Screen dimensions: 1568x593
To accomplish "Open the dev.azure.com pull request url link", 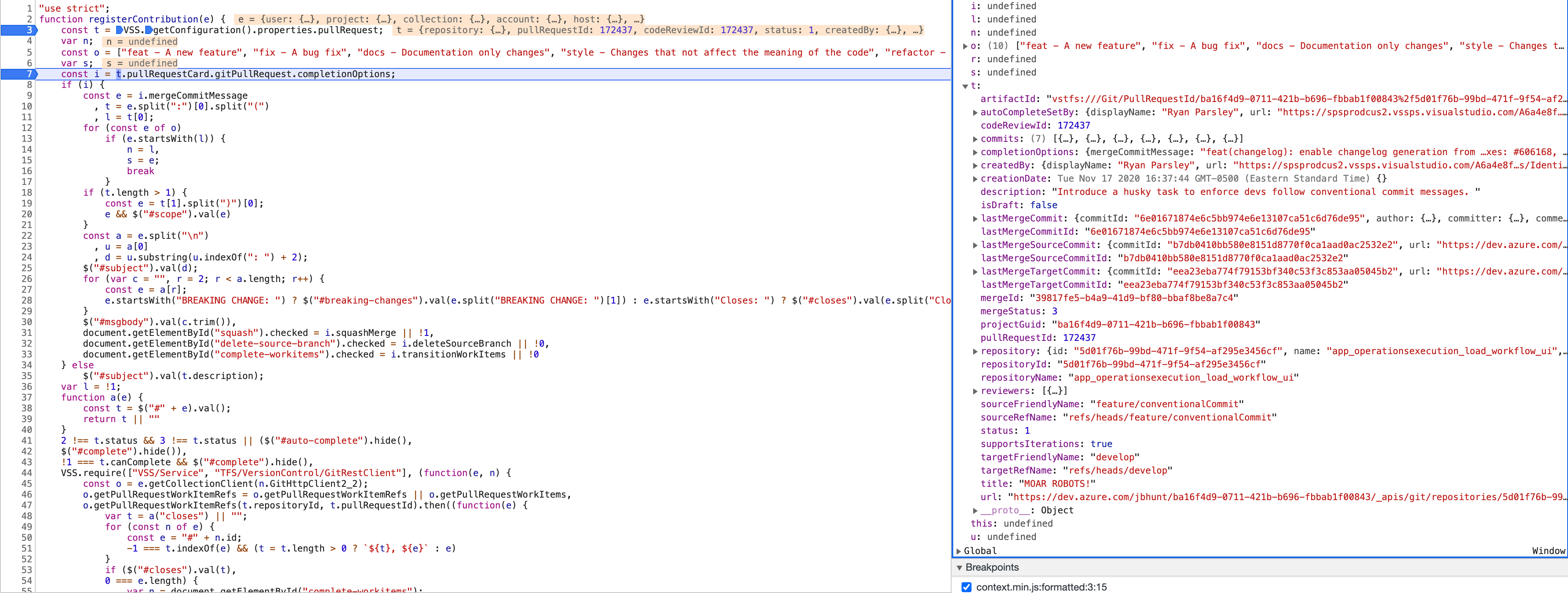I will 1278,497.
